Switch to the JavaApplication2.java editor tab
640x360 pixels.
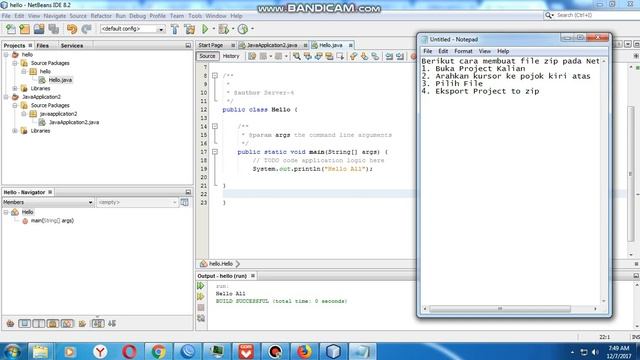[272, 45]
